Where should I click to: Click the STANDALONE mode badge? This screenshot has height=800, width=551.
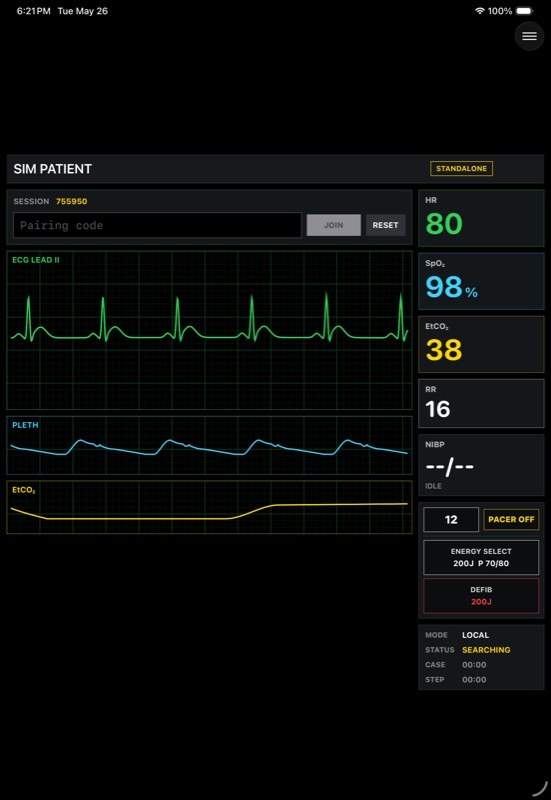point(461,168)
